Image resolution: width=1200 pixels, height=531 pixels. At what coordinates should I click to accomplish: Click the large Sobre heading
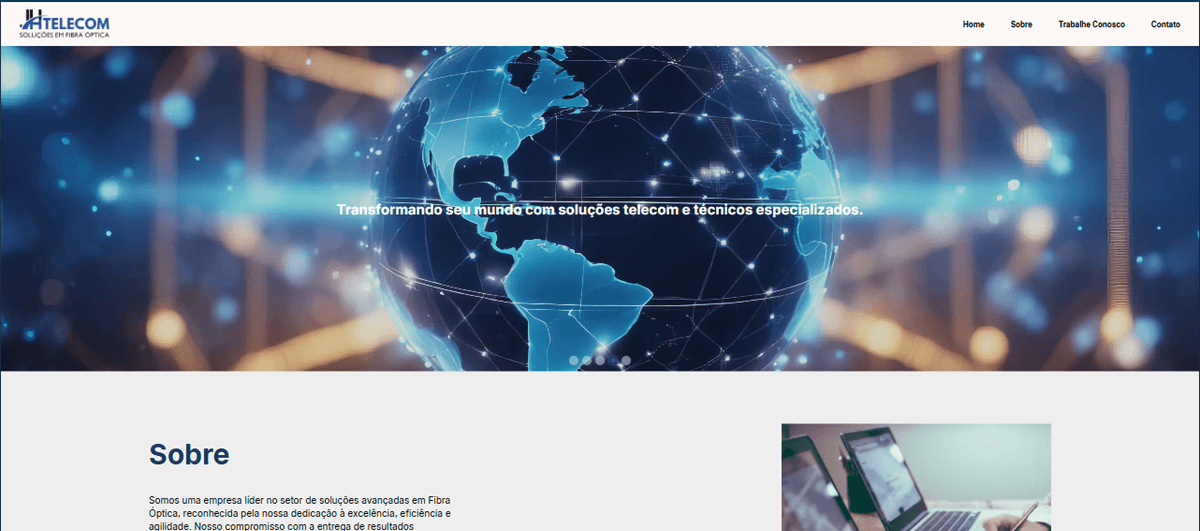coord(189,455)
